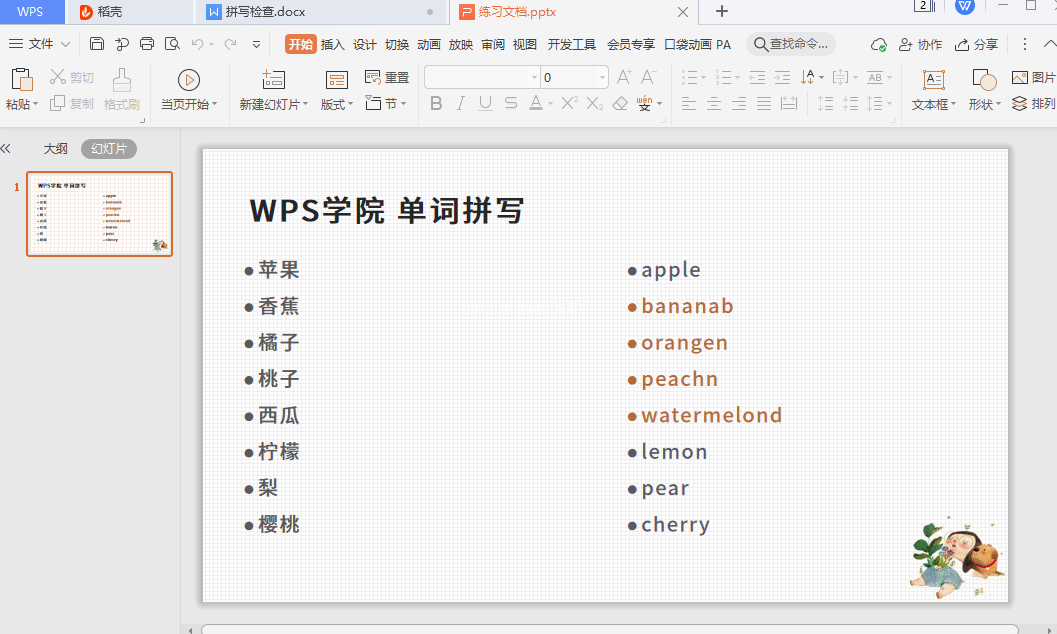Screen dimensions: 1057x634
Task: Toggle align right
Action: [739, 104]
